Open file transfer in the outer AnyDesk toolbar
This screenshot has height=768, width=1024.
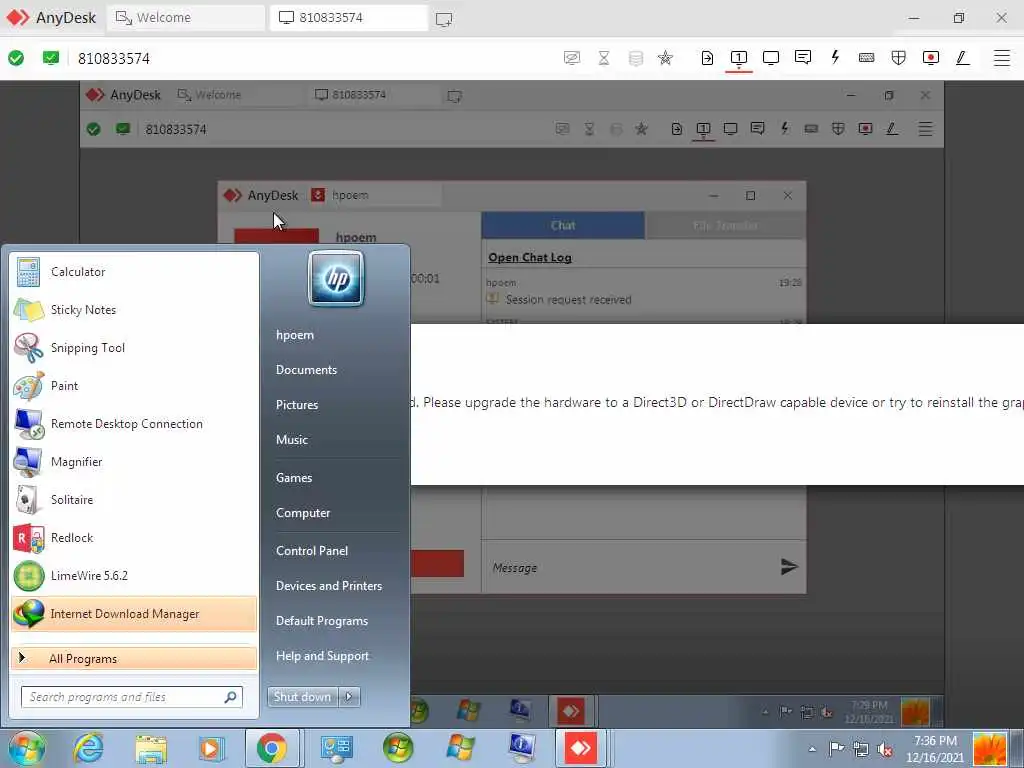[x=707, y=58]
